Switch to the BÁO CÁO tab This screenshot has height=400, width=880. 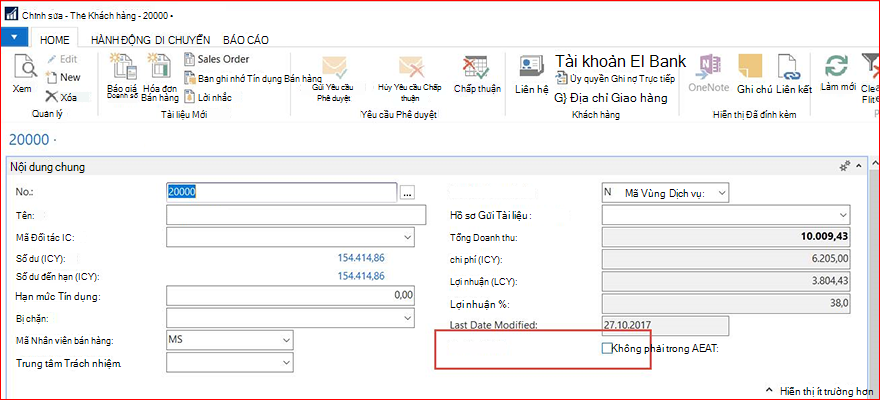(x=246, y=40)
